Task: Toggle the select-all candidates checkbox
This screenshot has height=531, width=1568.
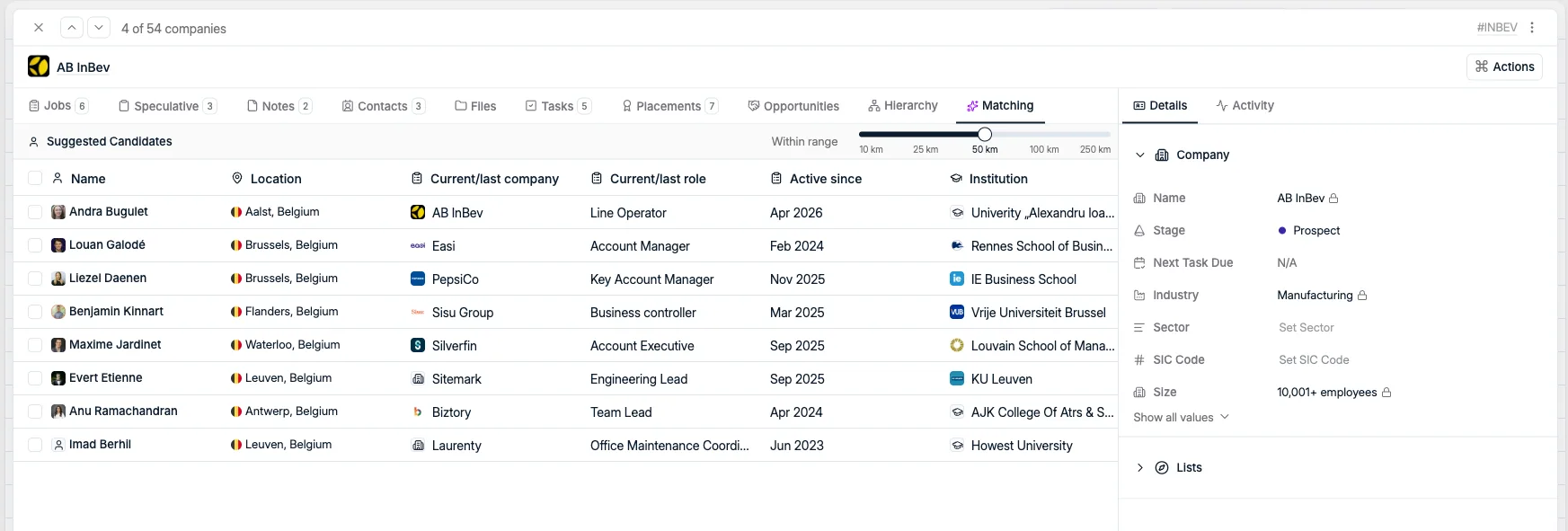Action: coord(35,178)
